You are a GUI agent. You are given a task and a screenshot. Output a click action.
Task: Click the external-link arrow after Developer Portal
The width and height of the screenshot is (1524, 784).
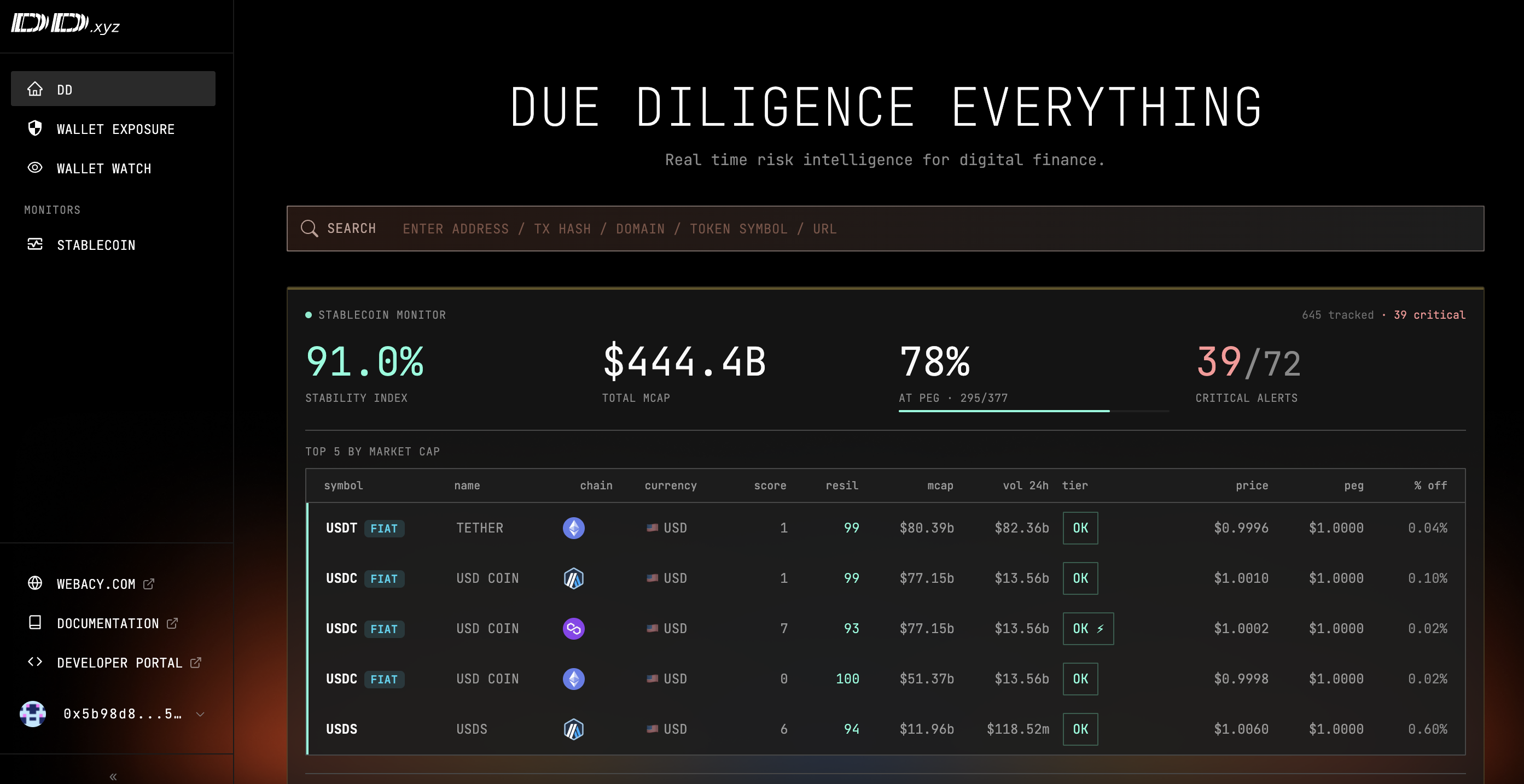pyautogui.click(x=196, y=663)
